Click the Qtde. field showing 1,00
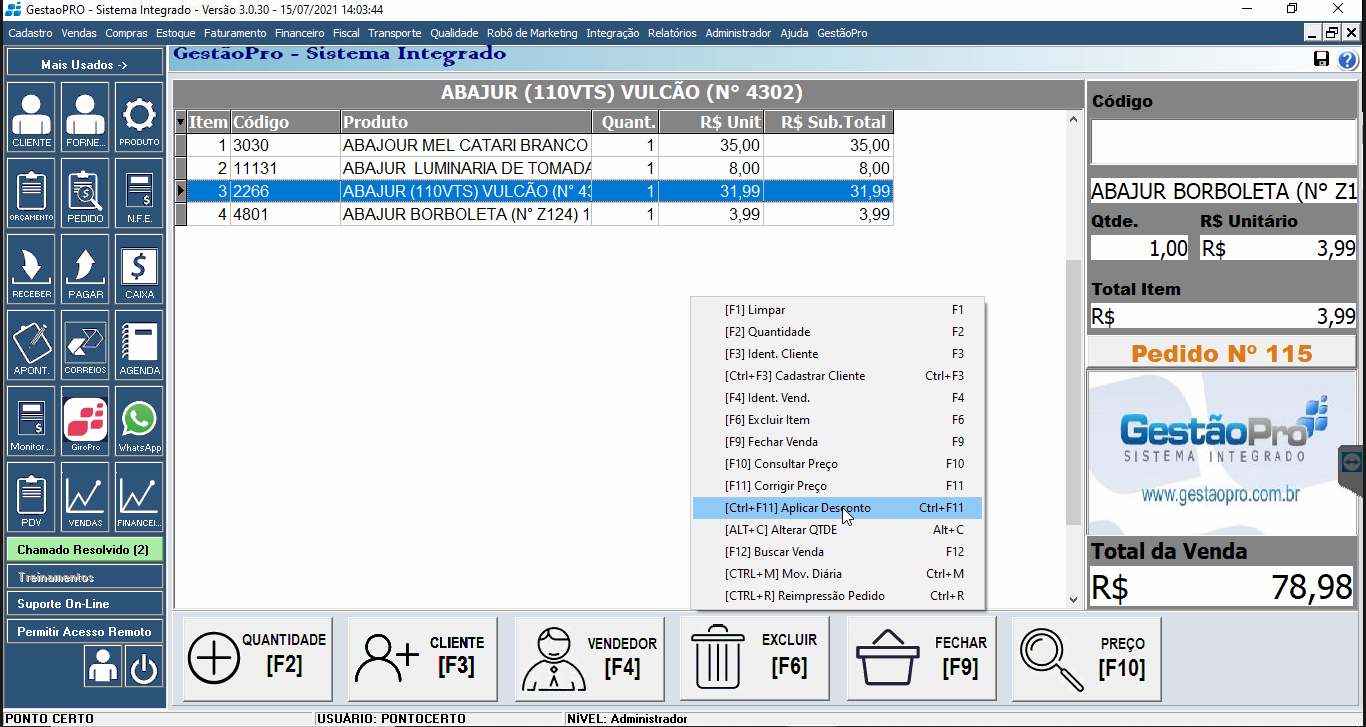This screenshot has width=1366, height=727. [1140, 248]
